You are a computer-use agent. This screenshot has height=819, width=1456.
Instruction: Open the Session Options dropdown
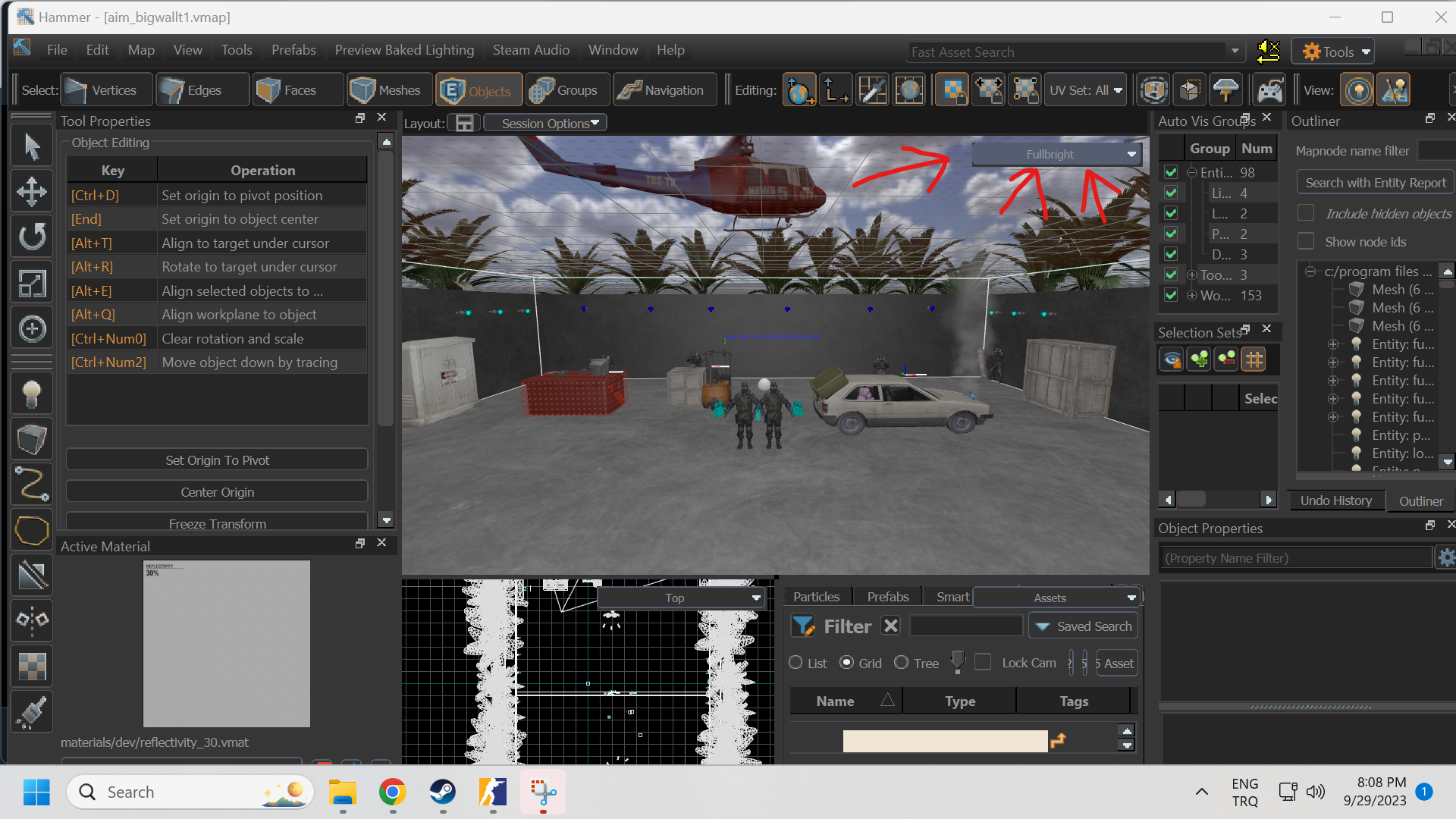click(546, 123)
